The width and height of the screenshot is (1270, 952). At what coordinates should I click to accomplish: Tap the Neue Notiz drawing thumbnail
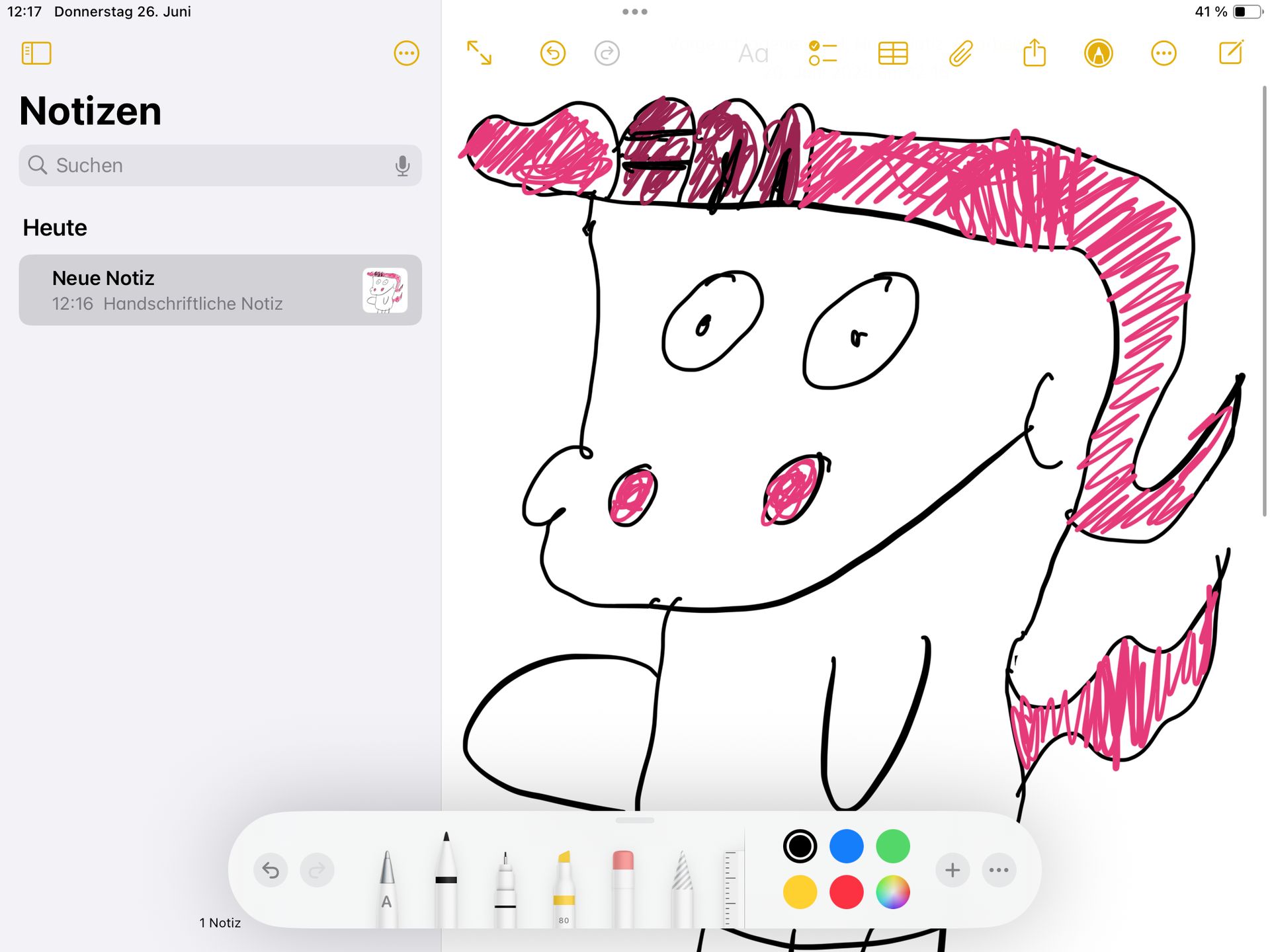385,290
